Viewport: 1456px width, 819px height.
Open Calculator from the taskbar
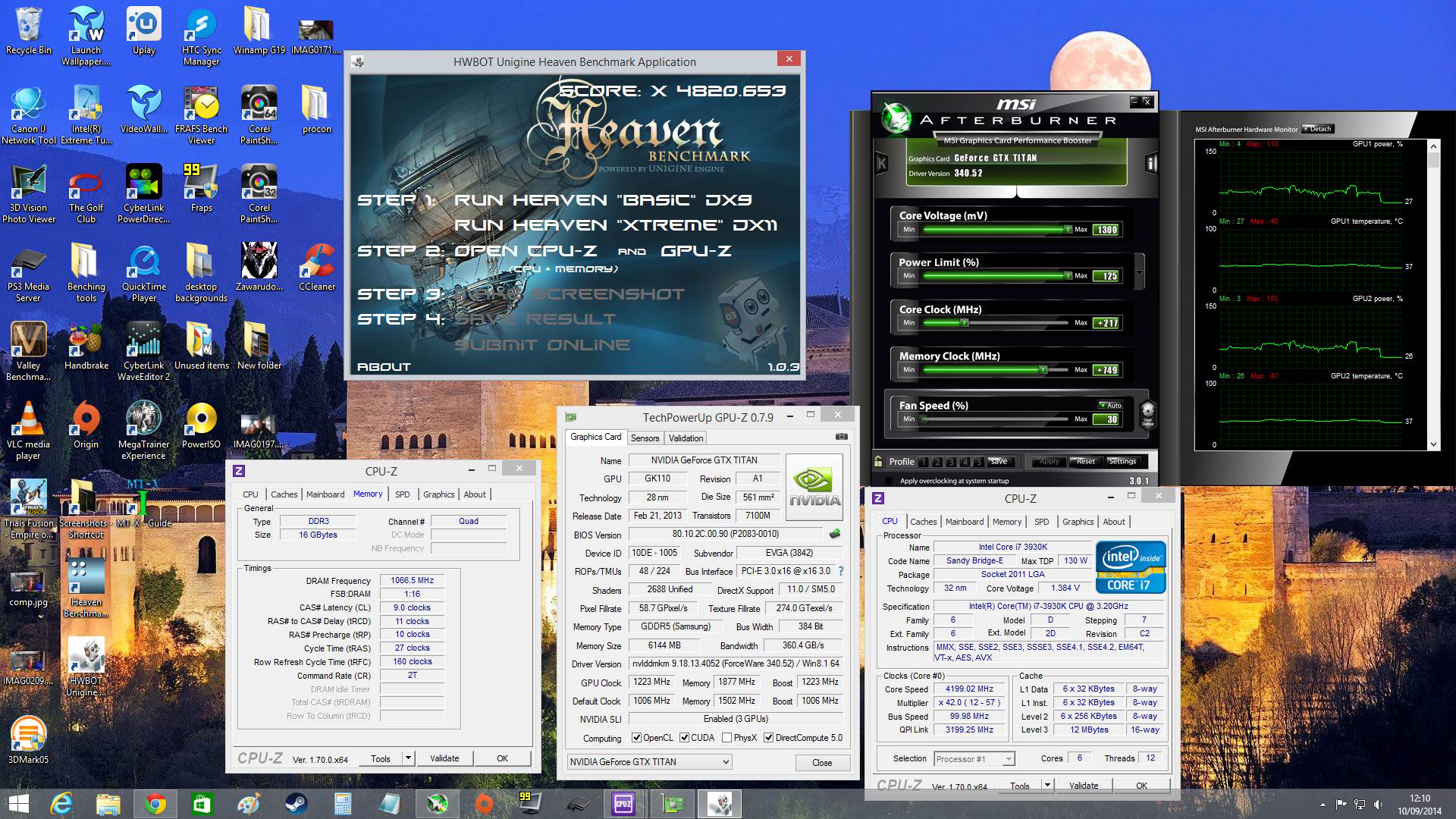coord(343,803)
